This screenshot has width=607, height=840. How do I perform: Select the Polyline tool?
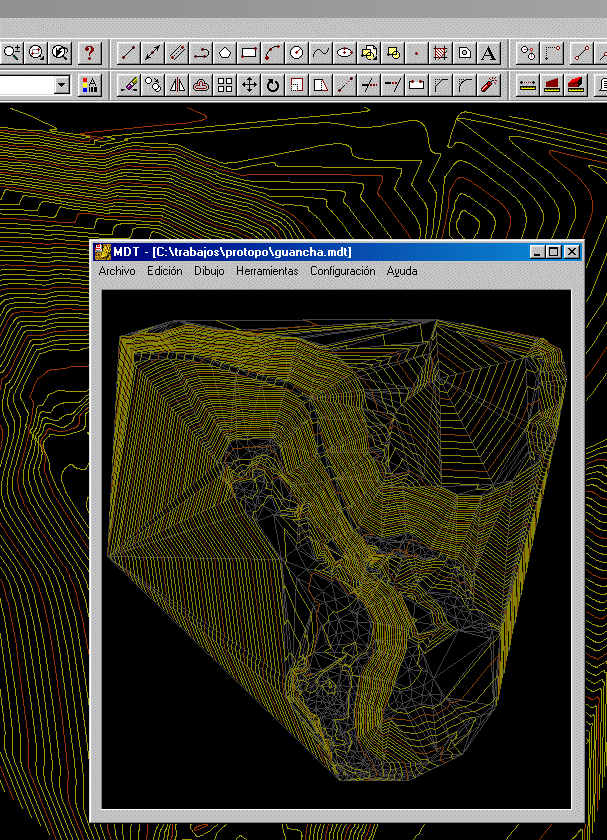tap(201, 53)
